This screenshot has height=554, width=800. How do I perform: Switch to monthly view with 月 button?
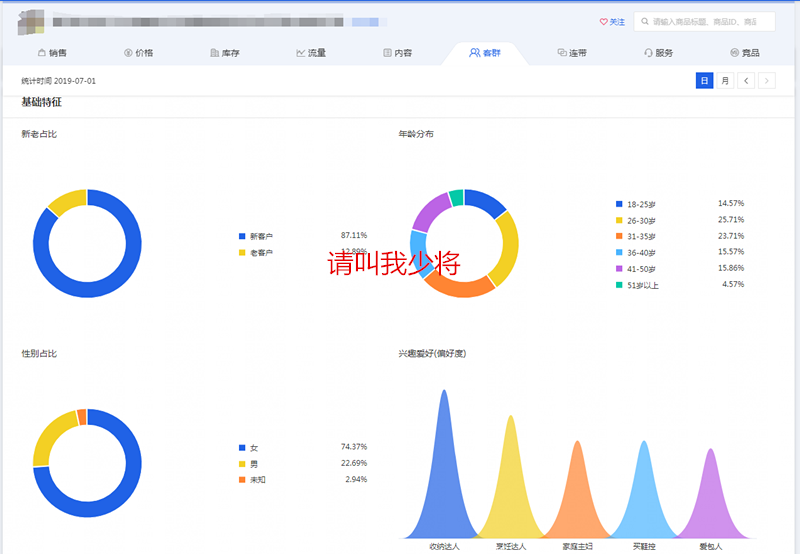pos(725,80)
